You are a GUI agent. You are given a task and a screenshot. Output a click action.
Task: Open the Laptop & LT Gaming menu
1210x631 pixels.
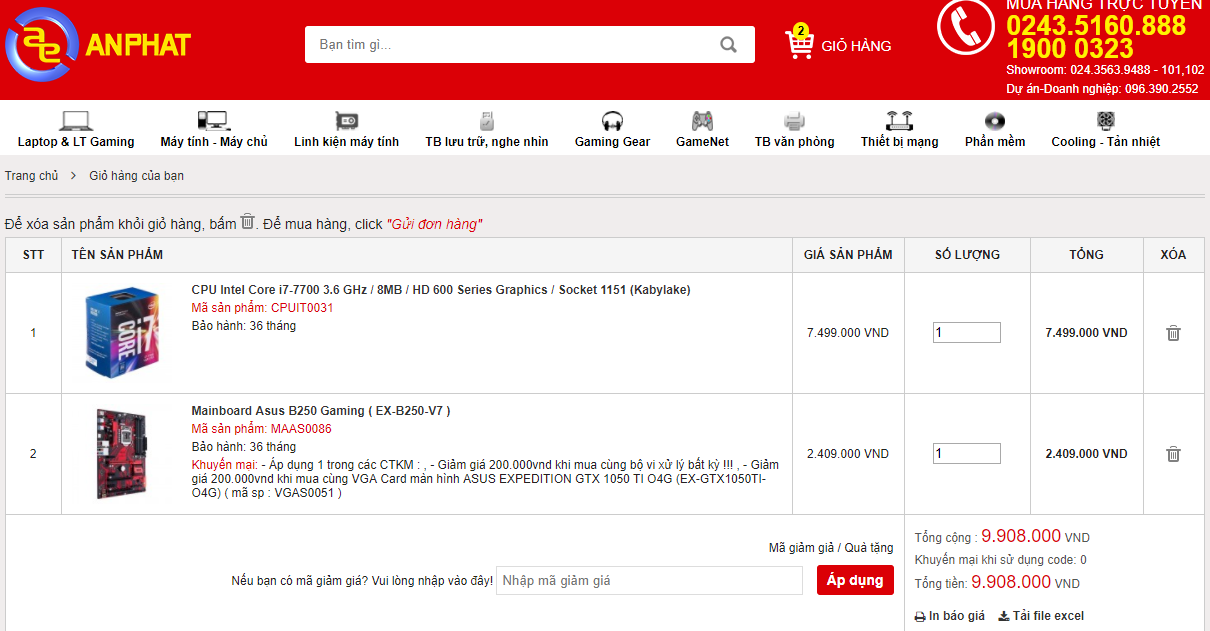pos(76,142)
